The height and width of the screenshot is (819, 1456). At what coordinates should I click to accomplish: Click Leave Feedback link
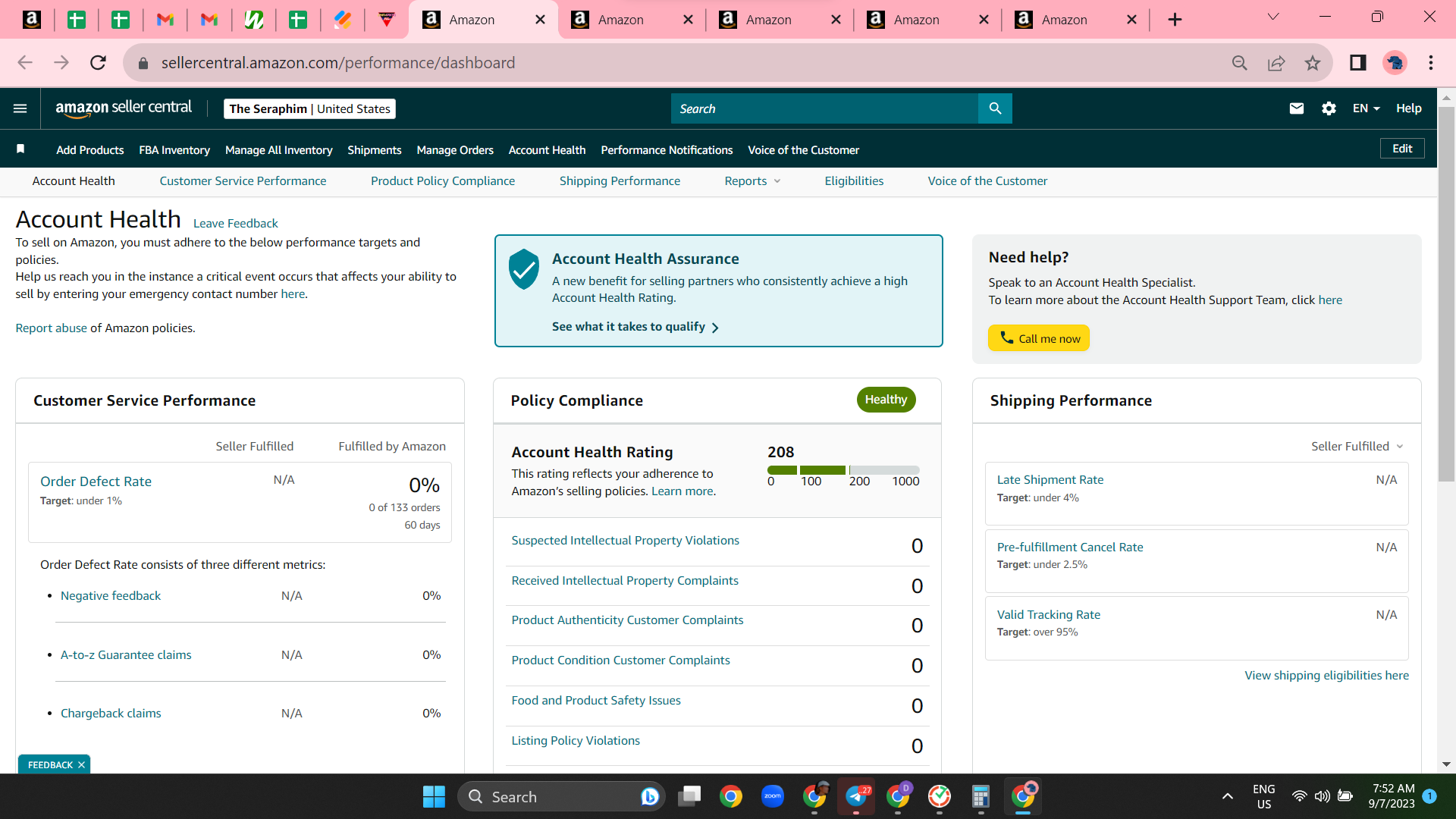(236, 224)
